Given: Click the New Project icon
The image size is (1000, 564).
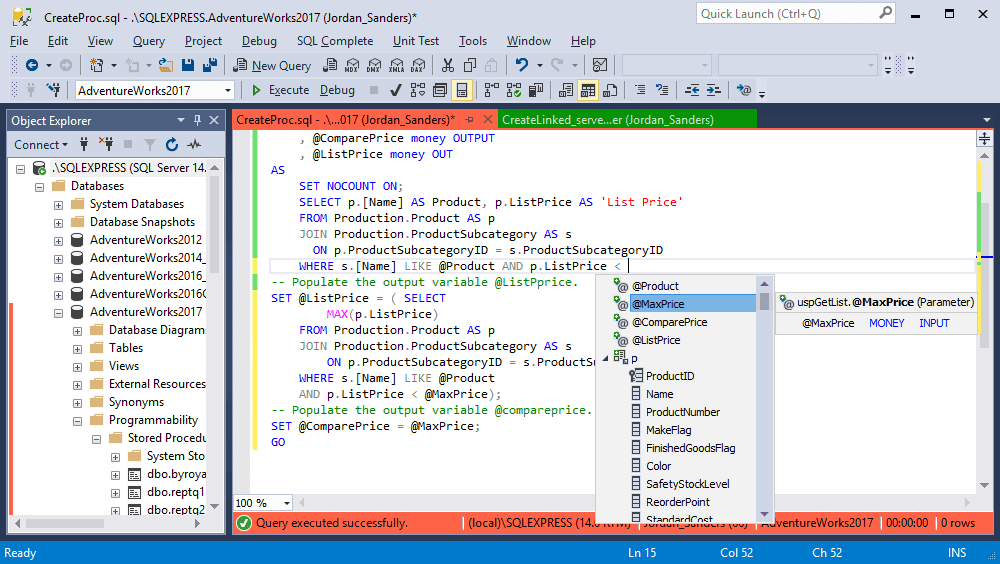Looking at the screenshot, I should [x=96, y=65].
